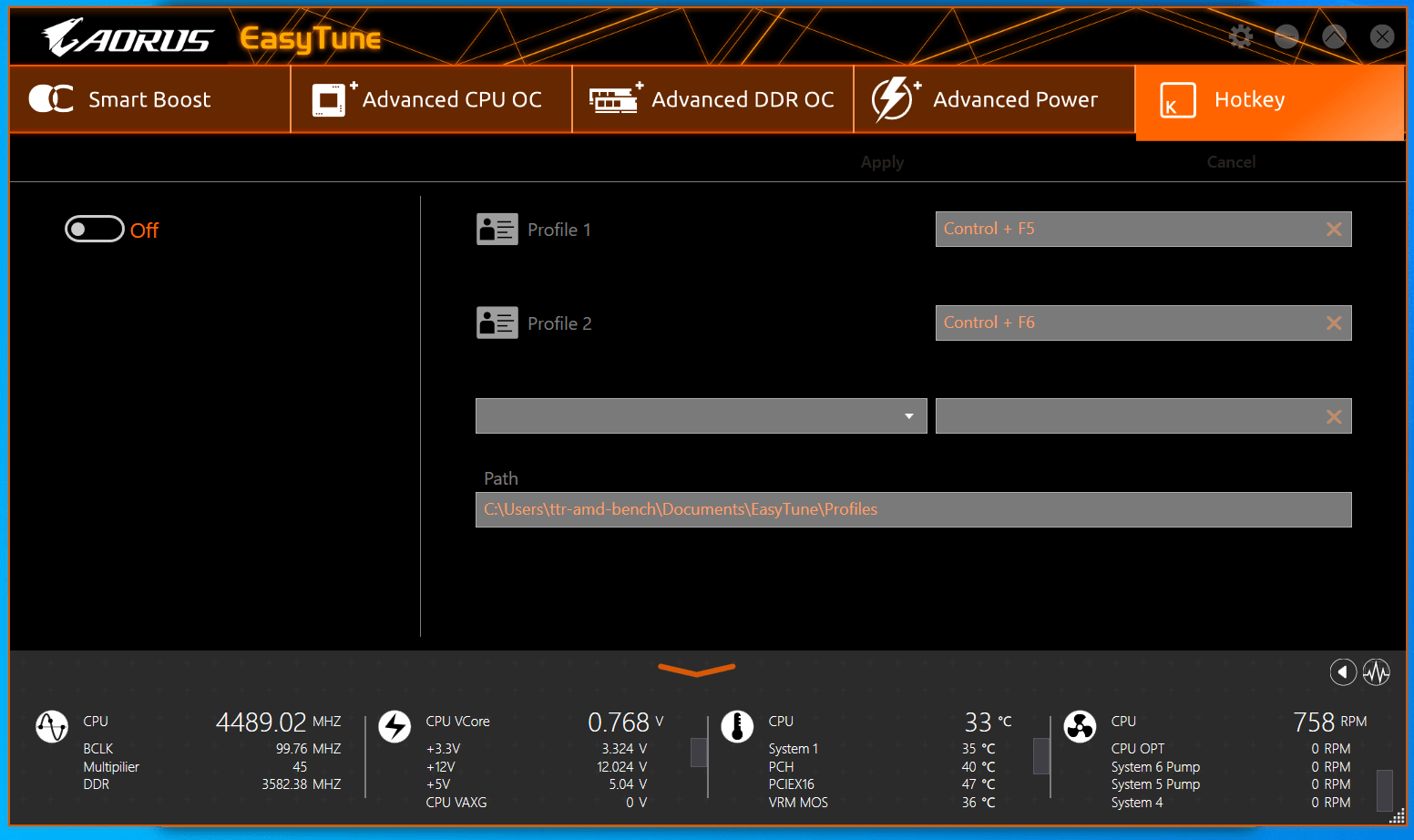Click the temperature thermometer icon
Viewport: 1414px width, 840px height.
tap(737, 726)
